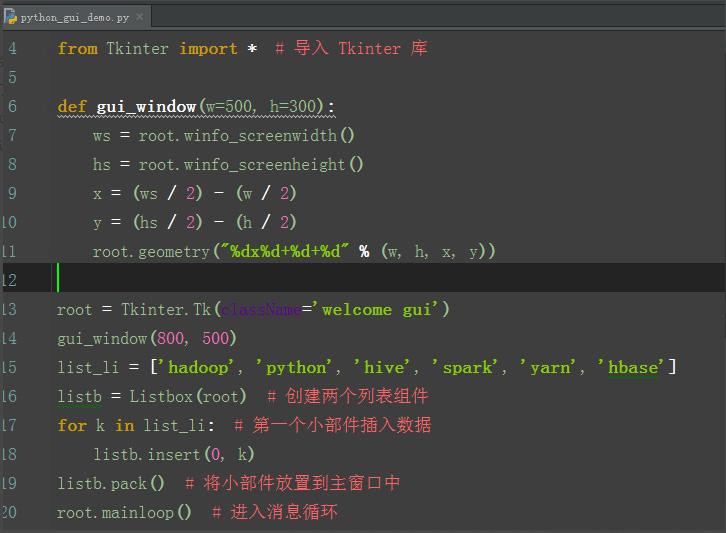Click winfo_screenheight() call on line 8
The height and width of the screenshot is (533, 726).
point(273,165)
